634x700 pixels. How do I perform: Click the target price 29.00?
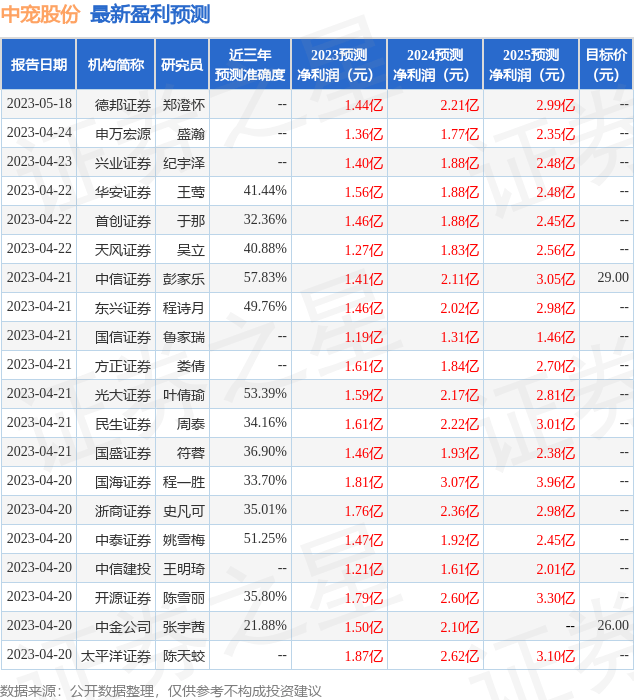click(x=613, y=278)
